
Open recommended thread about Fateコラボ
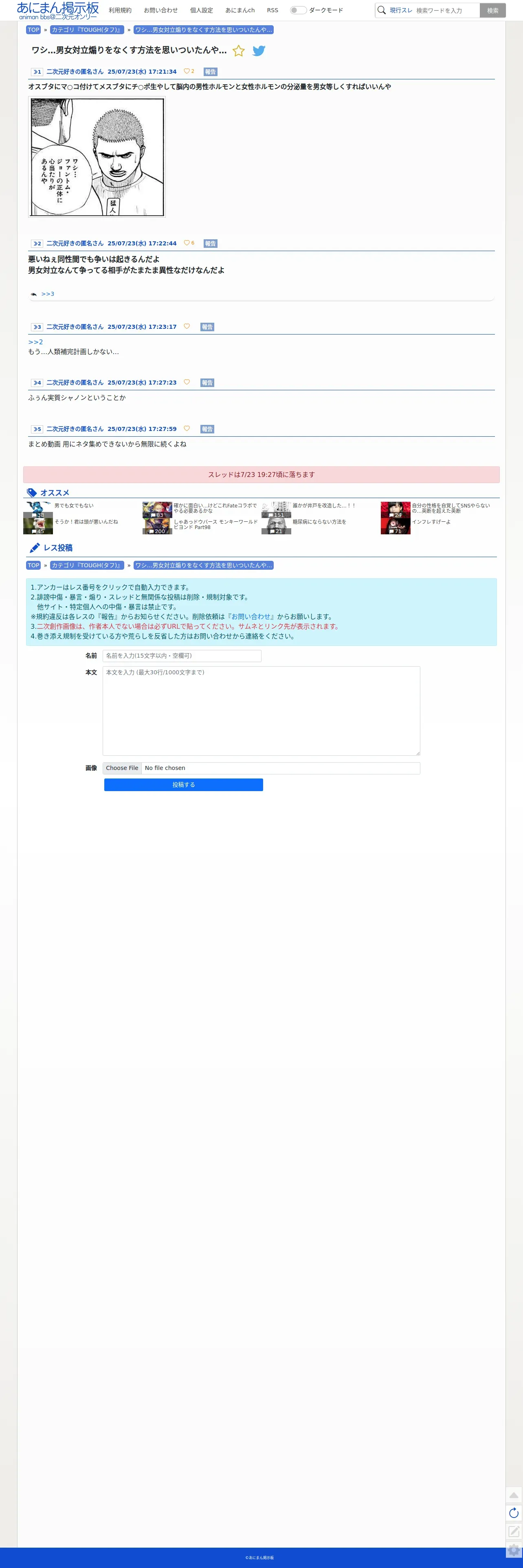pos(215,508)
